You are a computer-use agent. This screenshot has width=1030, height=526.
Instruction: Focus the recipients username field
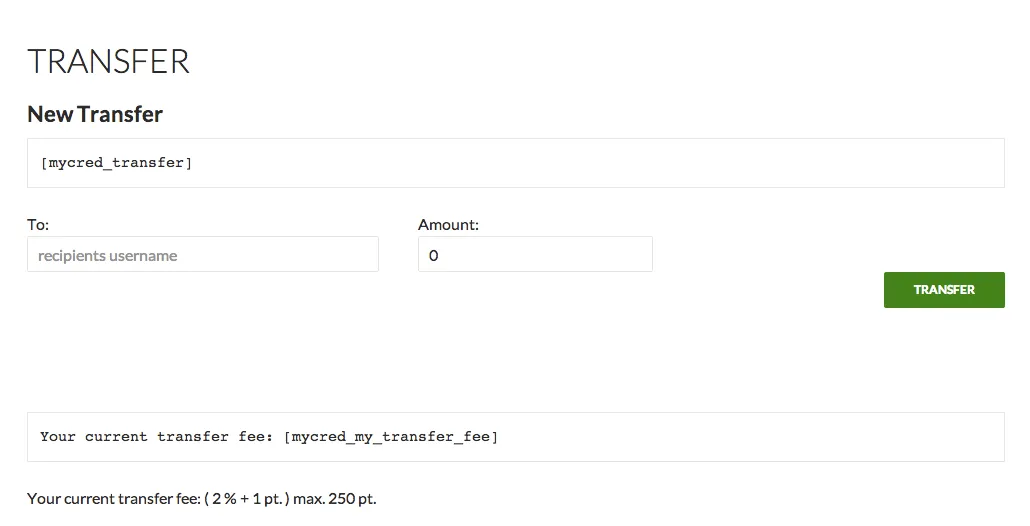pyautogui.click(x=202, y=255)
